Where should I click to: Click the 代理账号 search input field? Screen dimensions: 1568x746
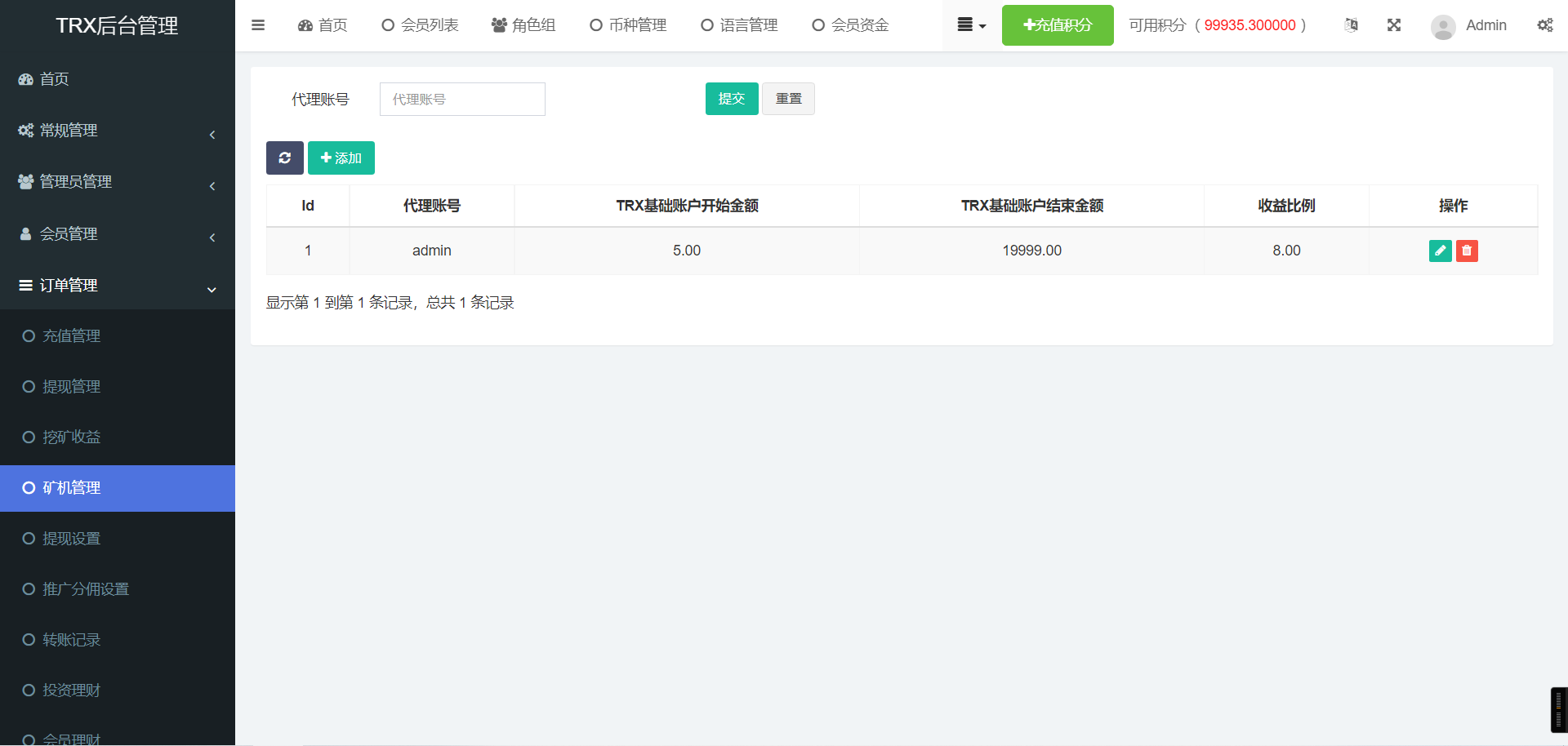[462, 100]
